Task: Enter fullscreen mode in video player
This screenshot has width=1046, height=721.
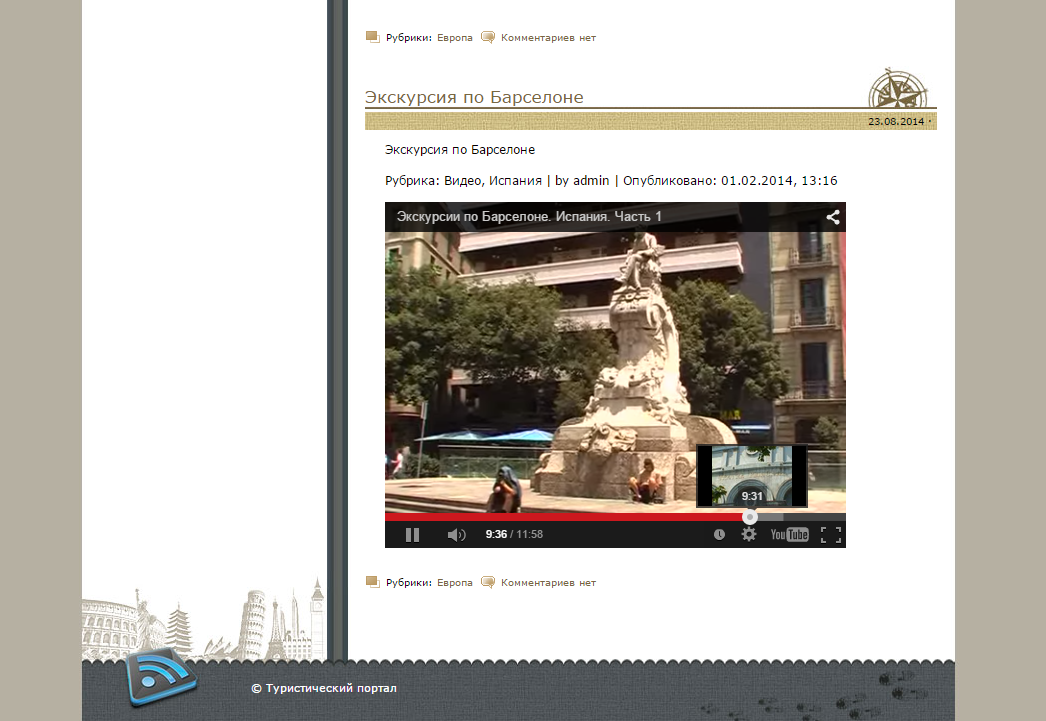Action: [831, 534]
